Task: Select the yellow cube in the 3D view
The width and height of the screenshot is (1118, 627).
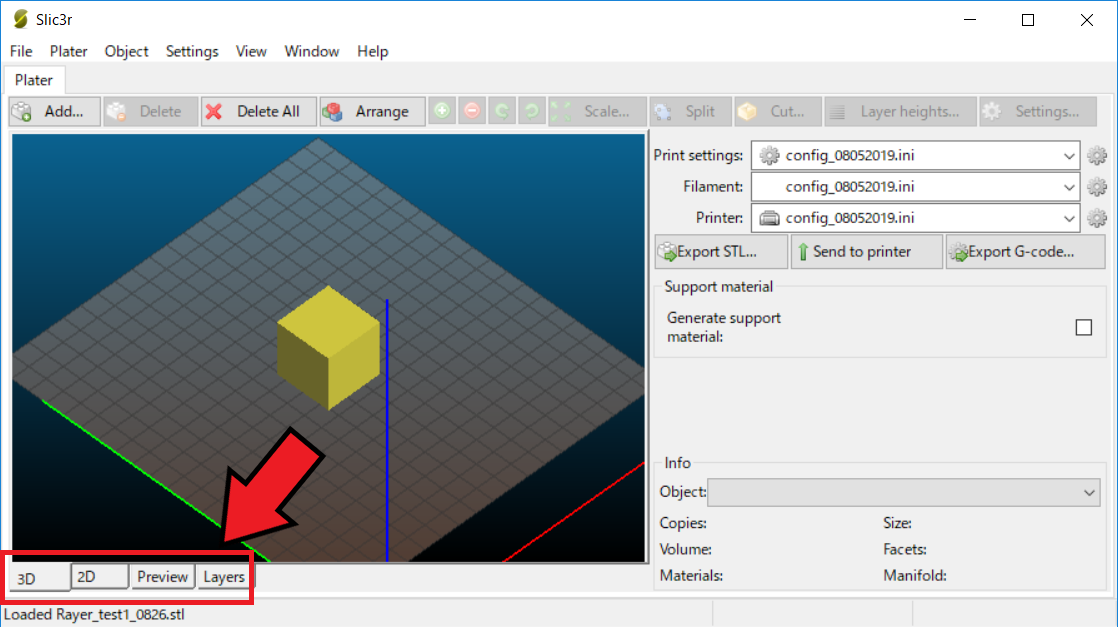Action: point(328,347)
